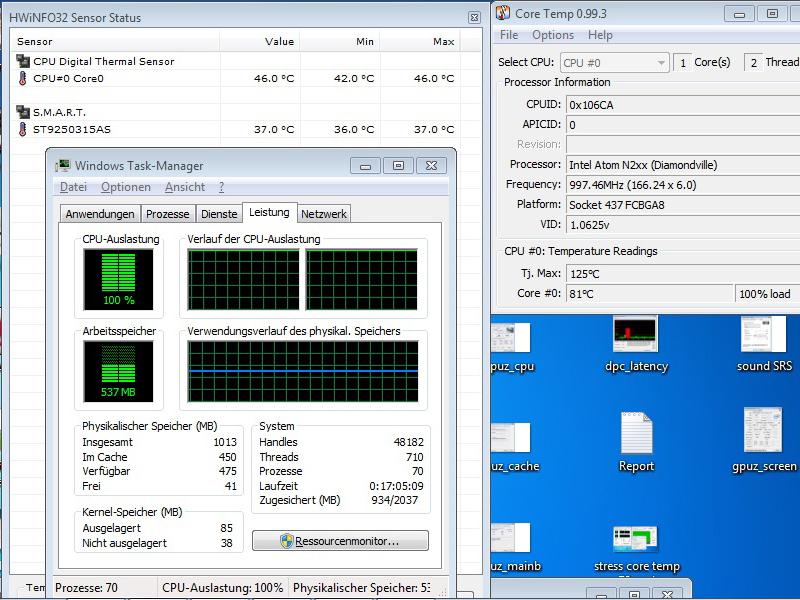Click the Platform field showing Socket 437 FCBGA8

click(683, 205)
